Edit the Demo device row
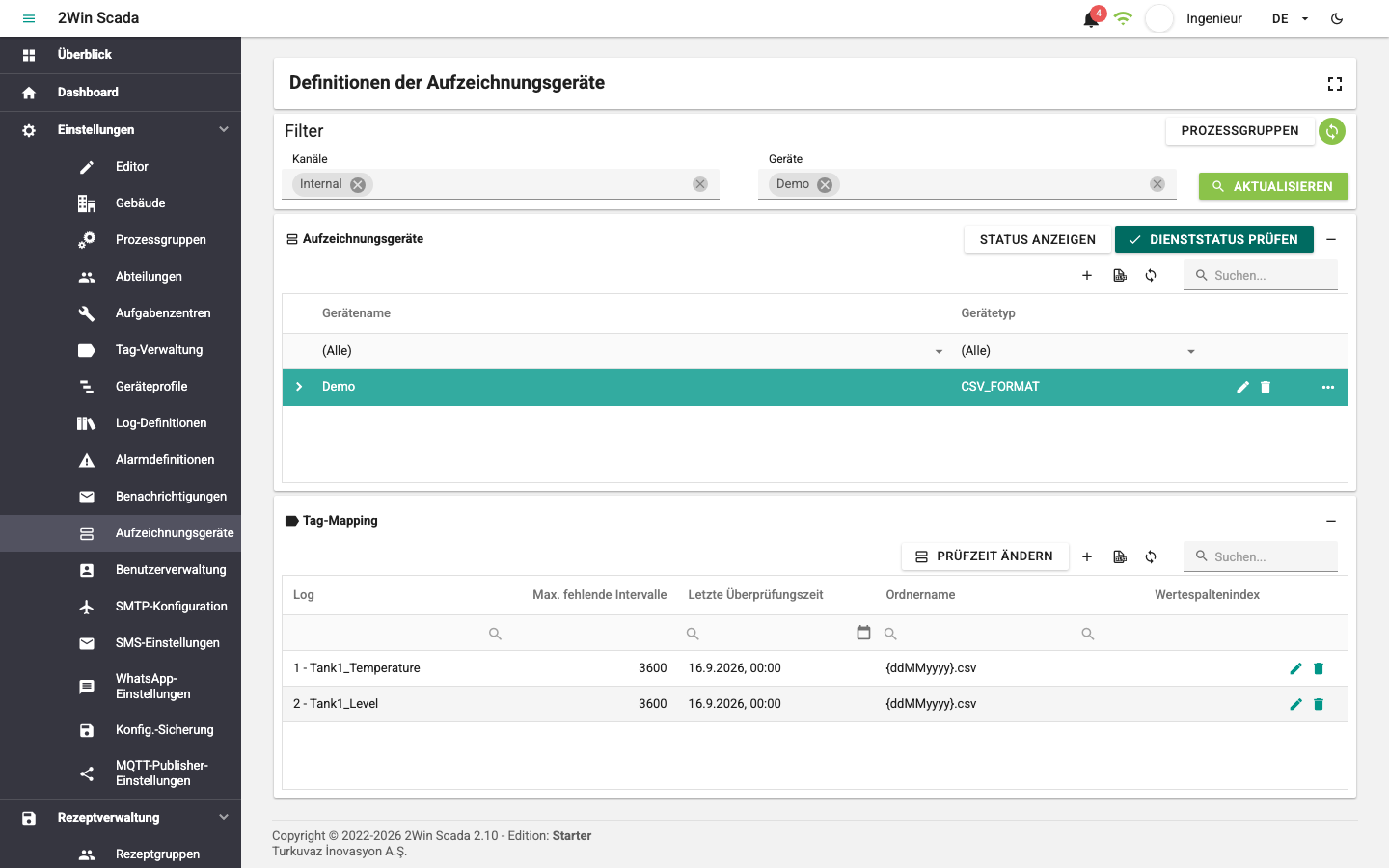The width and height of the screenshot is (1389, 868). coord(1243,387)
